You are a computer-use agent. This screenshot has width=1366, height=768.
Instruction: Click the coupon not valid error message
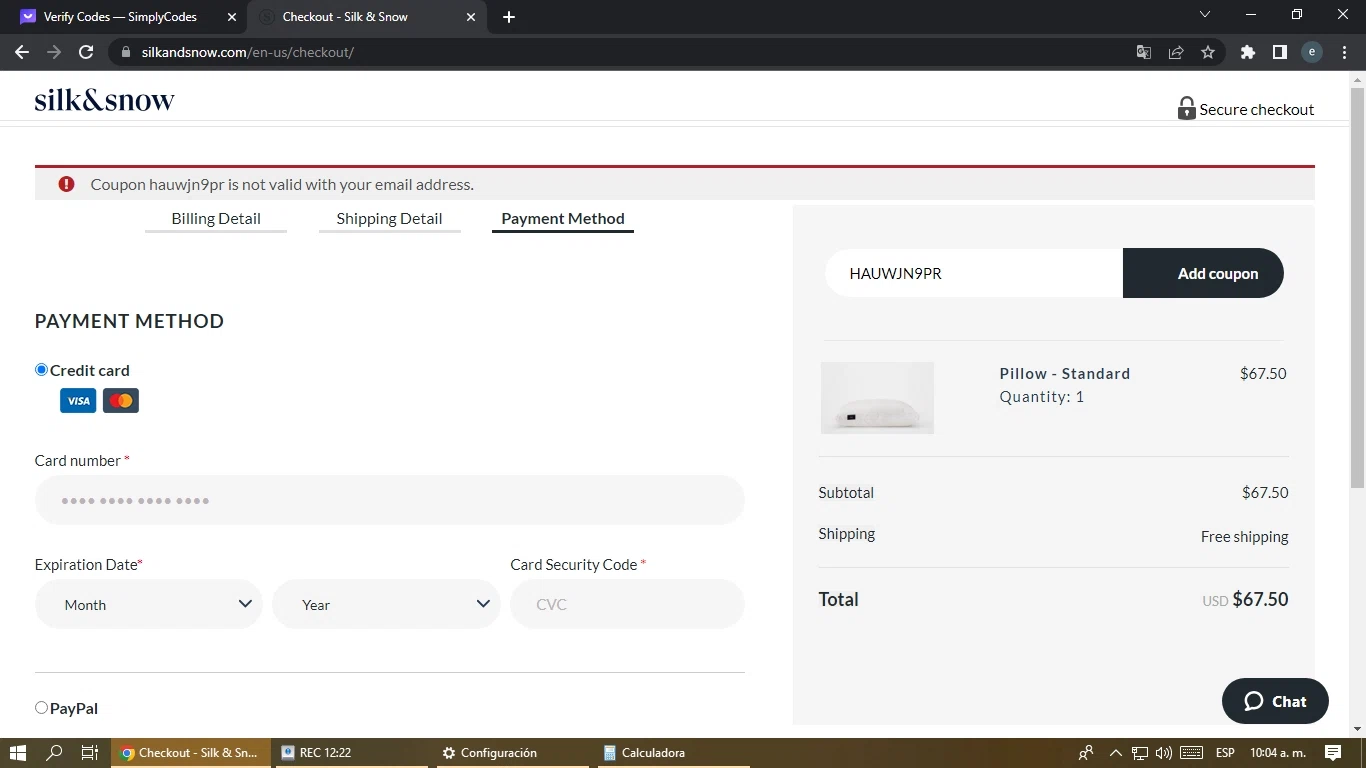282,184
